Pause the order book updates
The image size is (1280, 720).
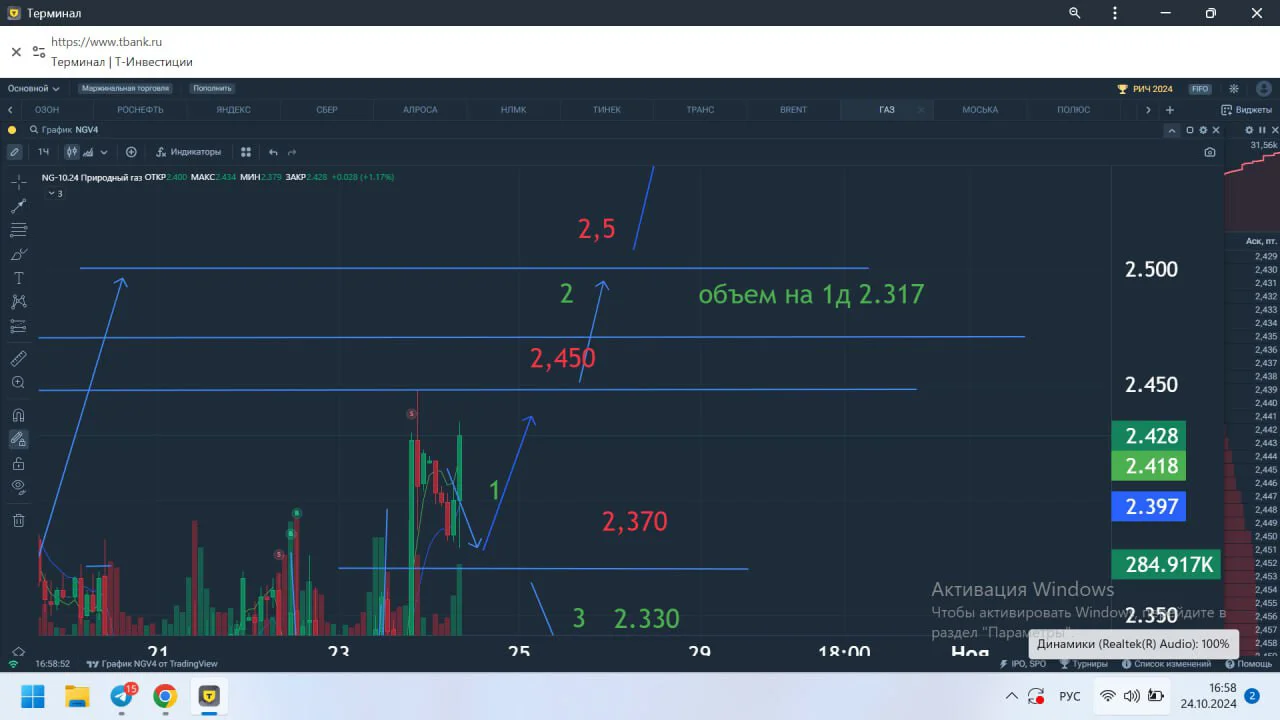[1263, 130]
